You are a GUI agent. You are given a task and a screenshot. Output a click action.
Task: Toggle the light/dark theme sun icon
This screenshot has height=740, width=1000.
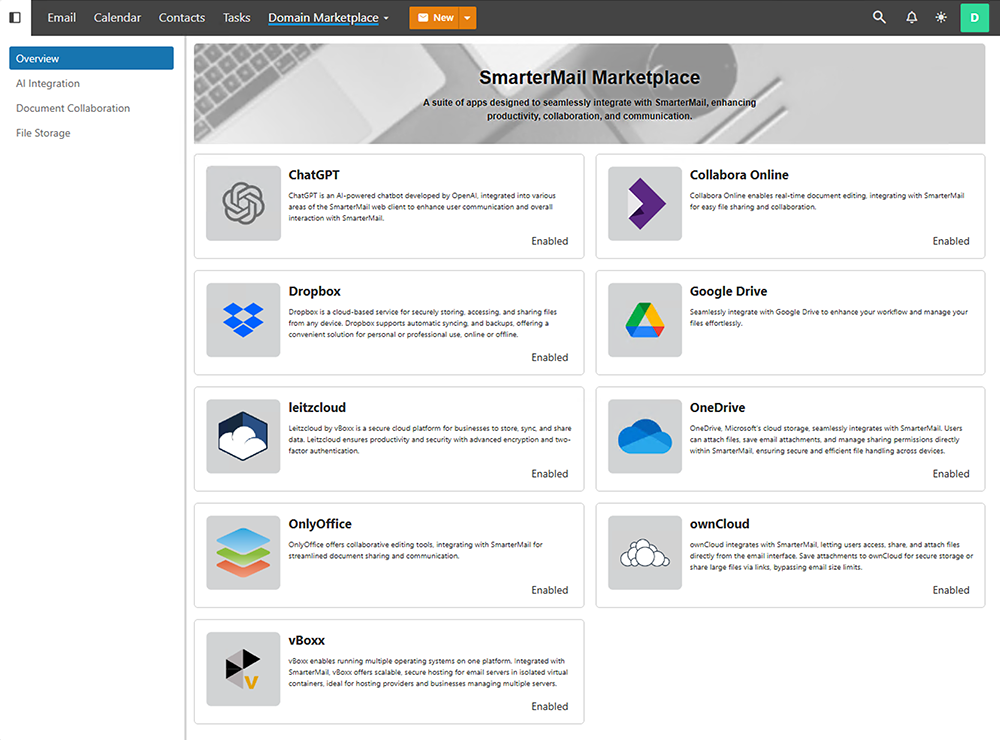[x=941, y=17]
